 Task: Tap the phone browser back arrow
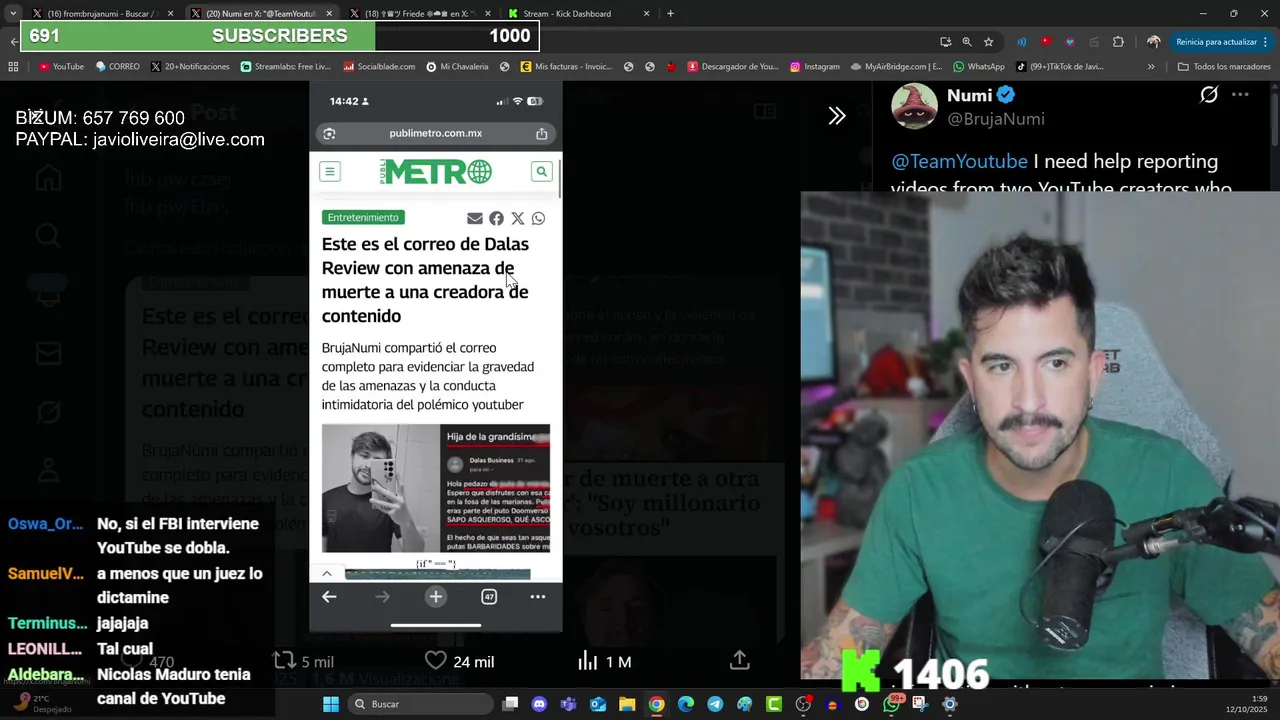click(329, 597)
